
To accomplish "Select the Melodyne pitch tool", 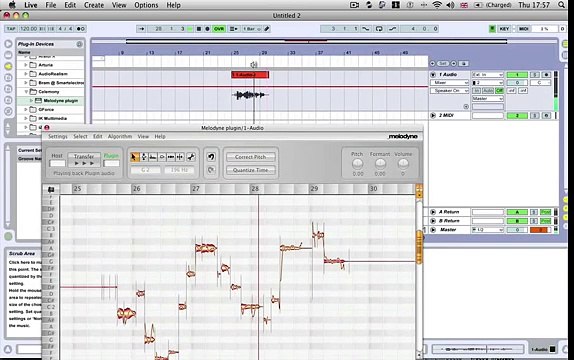I will coord(144,157).
